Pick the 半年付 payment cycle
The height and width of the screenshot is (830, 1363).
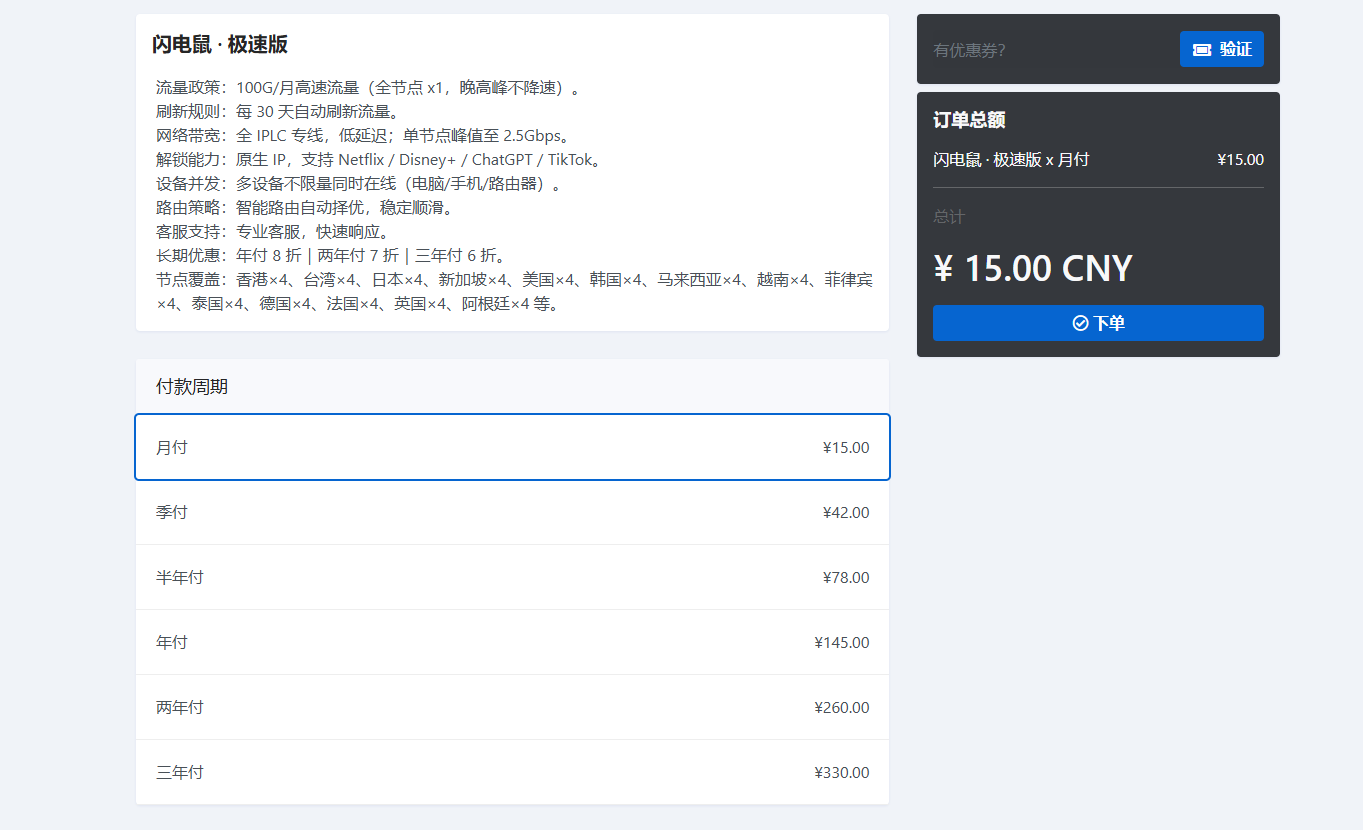pyautogui.click(x=512, y=577)
